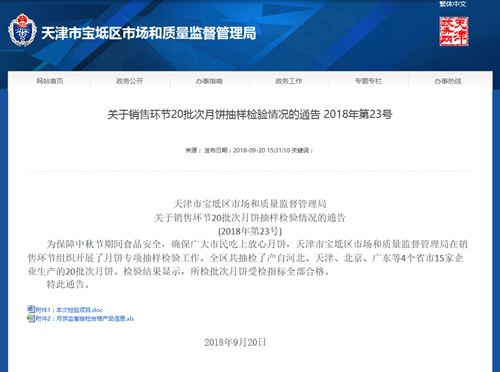The width and height of the screenshot is (500, 372).
Task: Open 办事热线 in the navigation bar
Action: coord(448,81)
